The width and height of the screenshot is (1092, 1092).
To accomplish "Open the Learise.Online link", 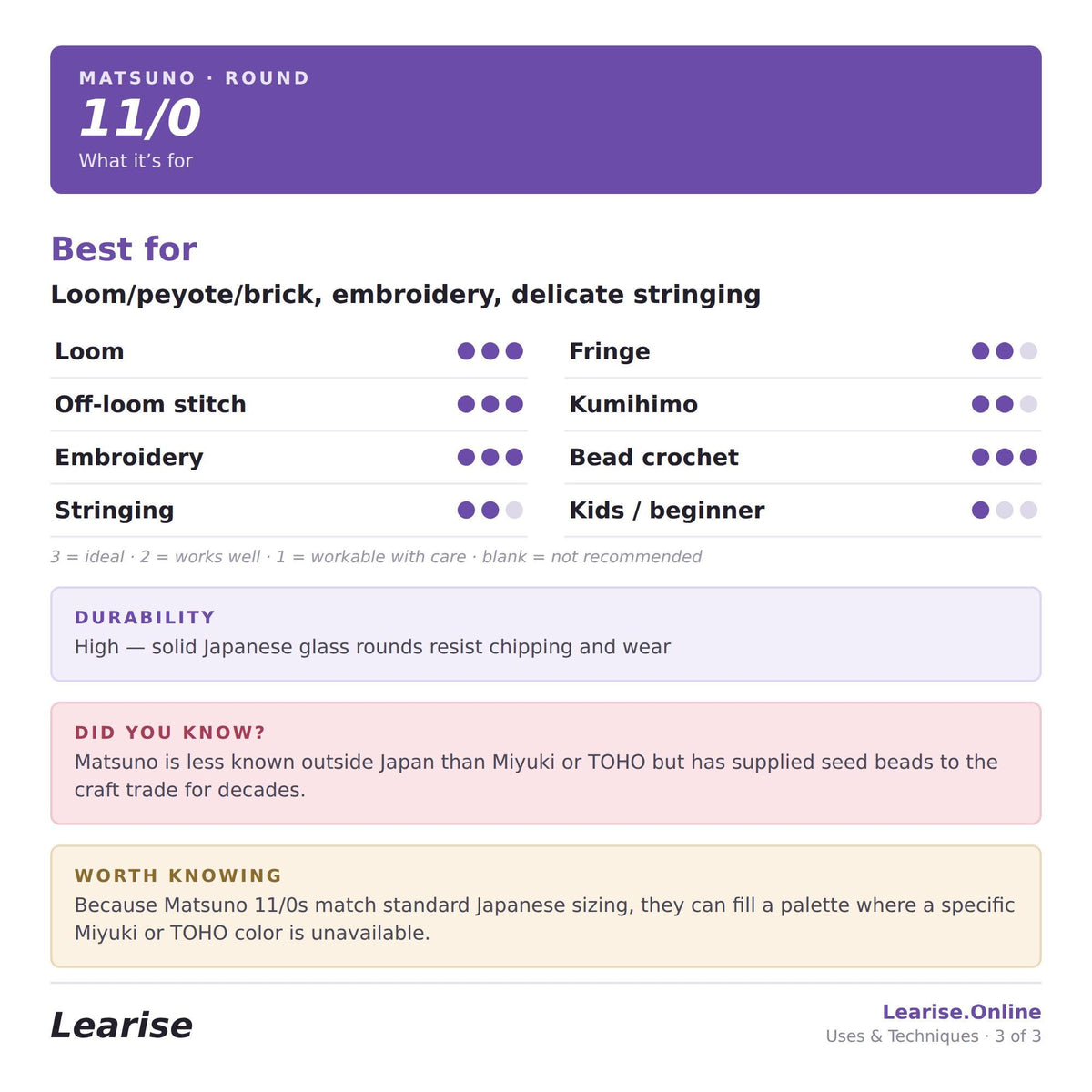I will (x=962, y=1012).
